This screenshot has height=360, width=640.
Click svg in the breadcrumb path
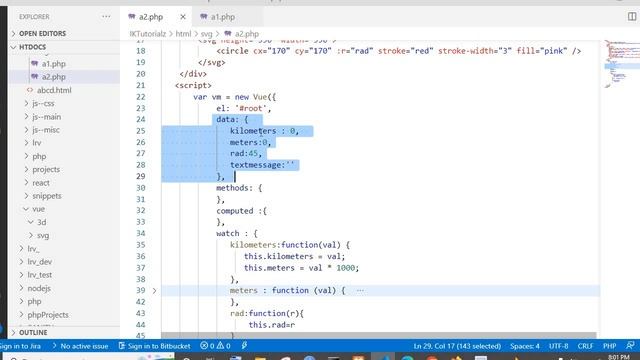[206, 34]
